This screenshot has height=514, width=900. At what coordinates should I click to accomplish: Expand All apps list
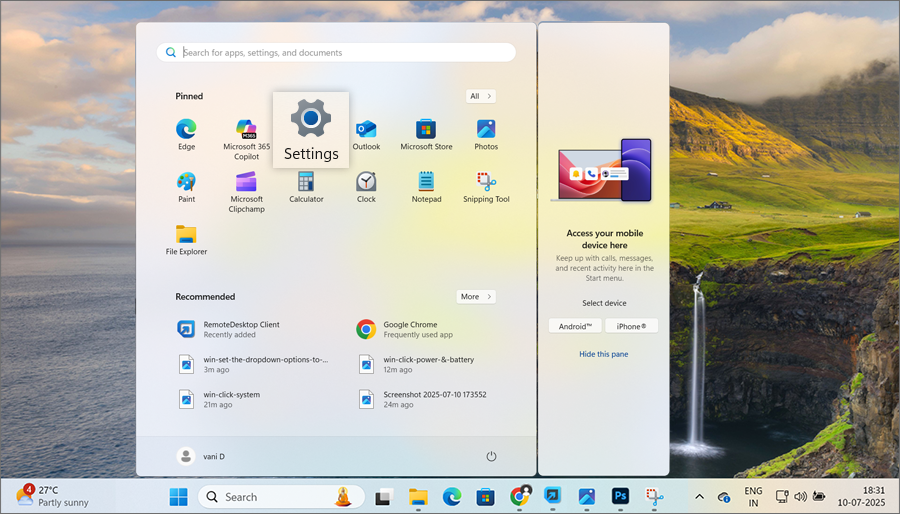[481, 96]
